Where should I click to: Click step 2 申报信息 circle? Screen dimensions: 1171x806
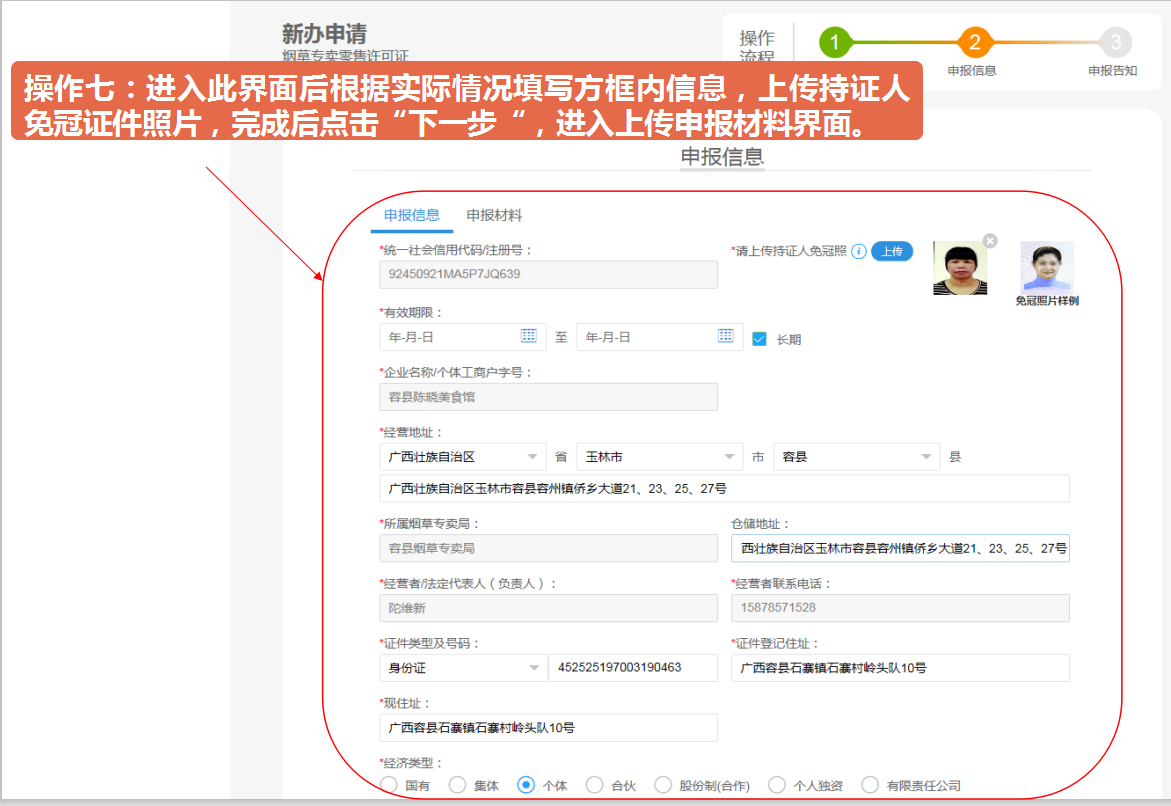[x=975, y=43]
